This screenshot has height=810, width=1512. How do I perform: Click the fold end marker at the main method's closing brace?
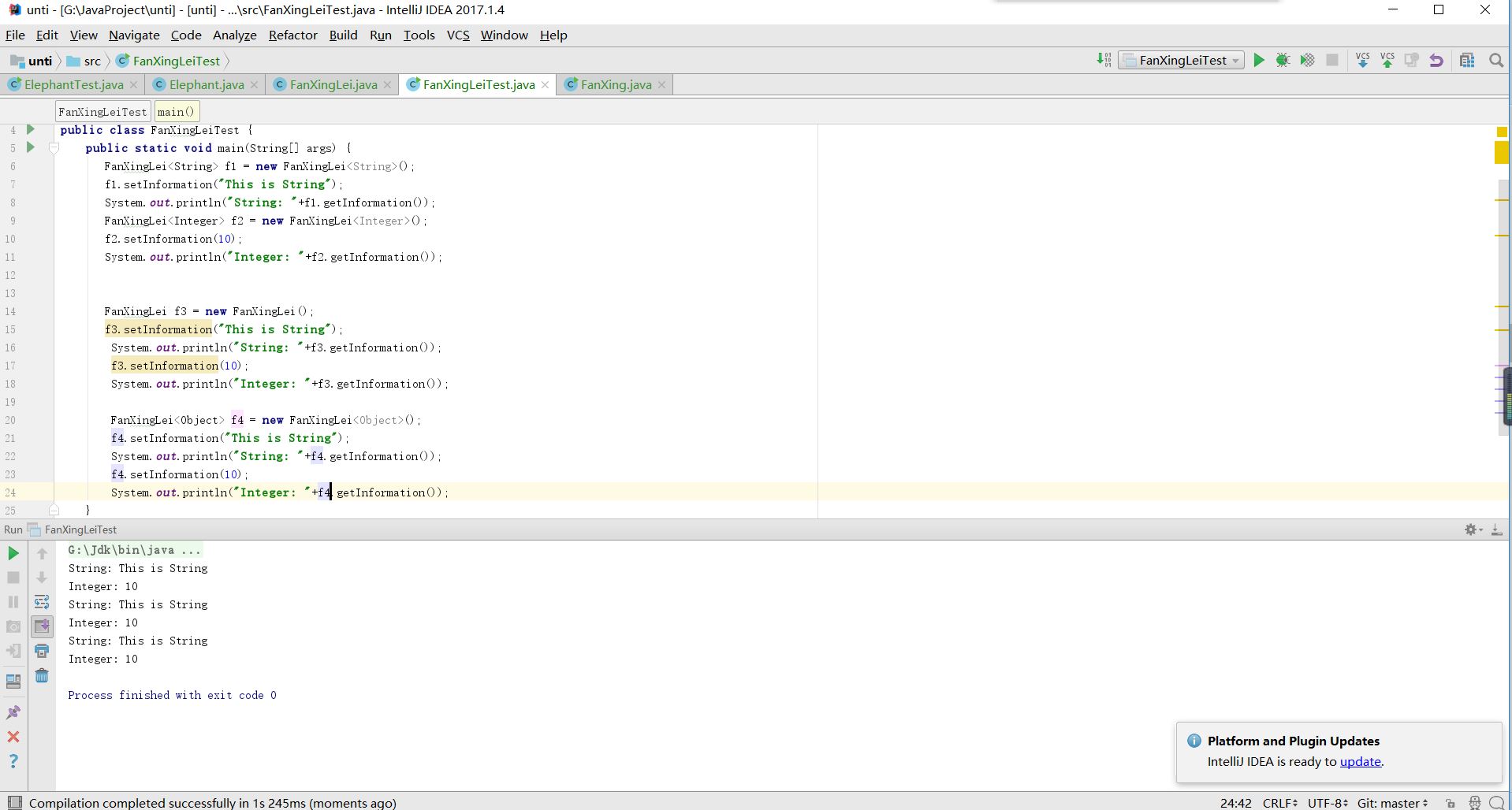[54, 510]
